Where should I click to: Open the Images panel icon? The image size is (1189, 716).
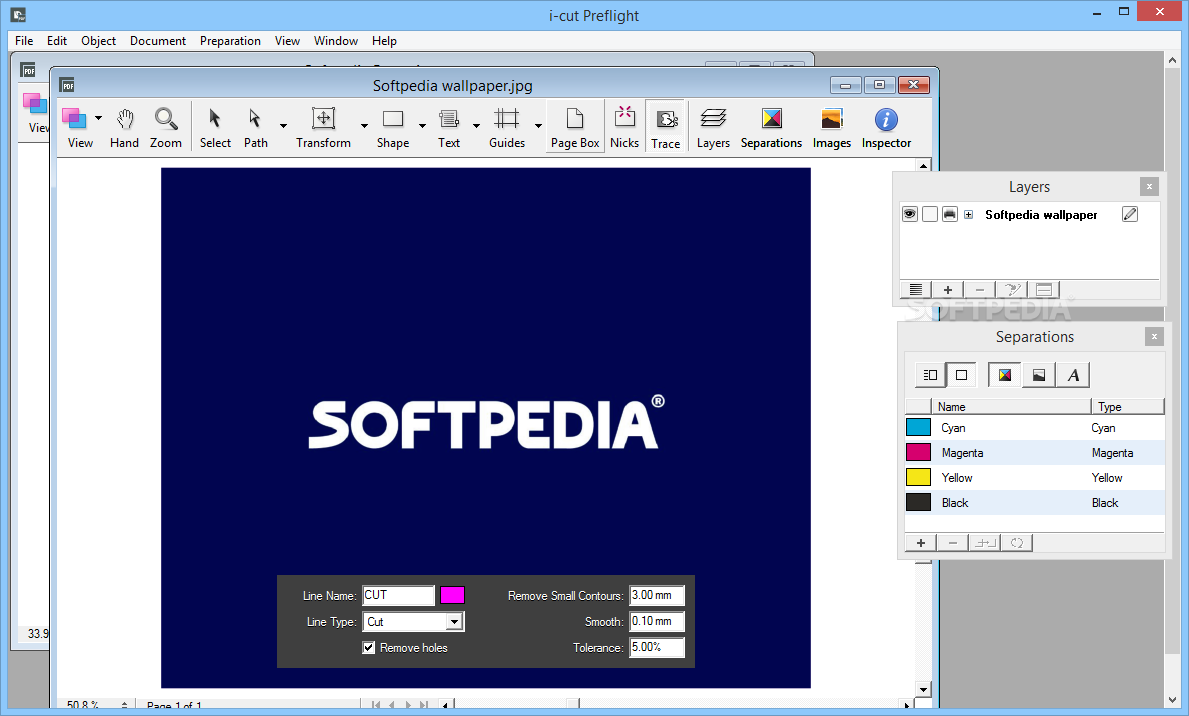point(832,127)
